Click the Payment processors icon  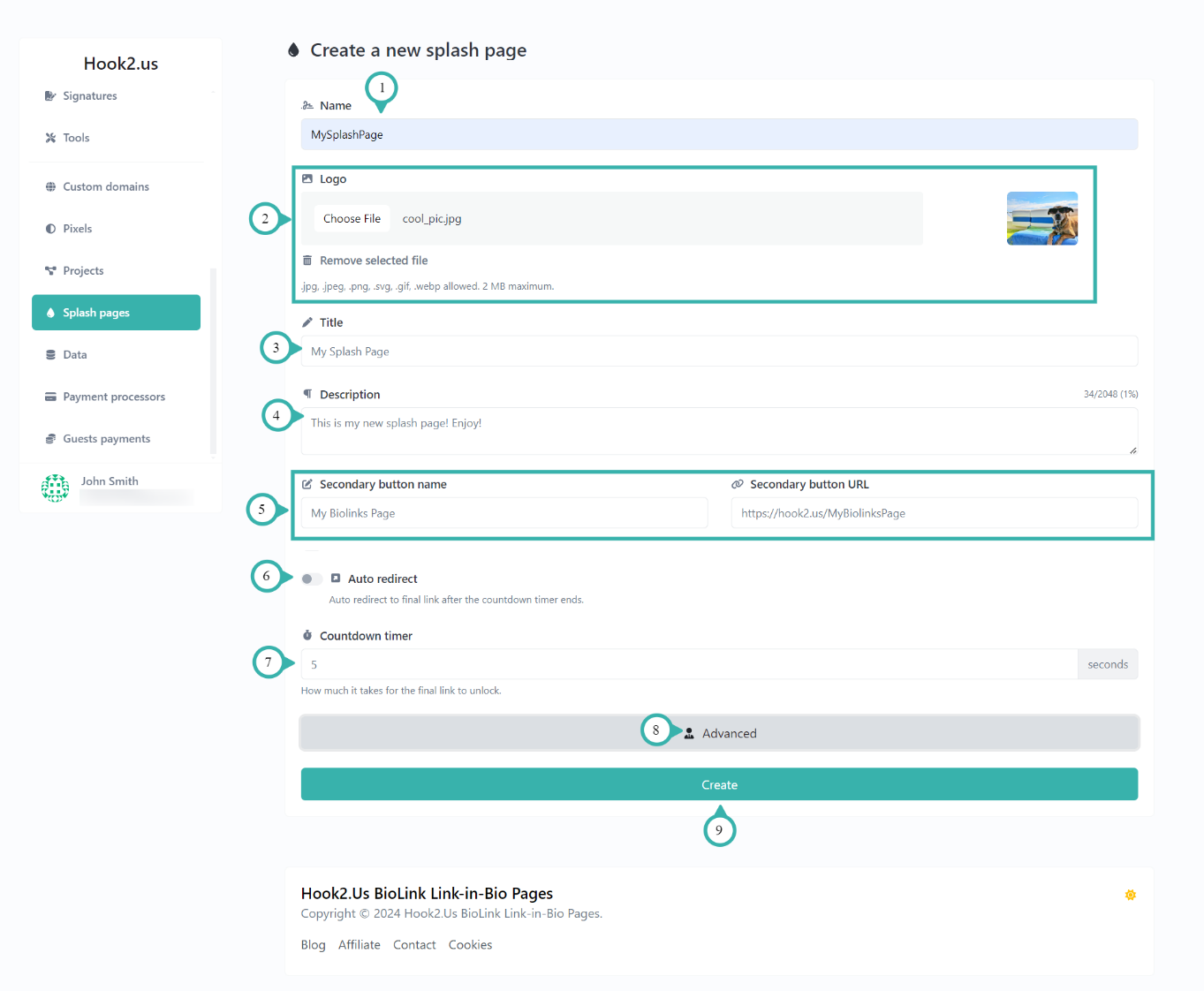[x=51, y=397]
